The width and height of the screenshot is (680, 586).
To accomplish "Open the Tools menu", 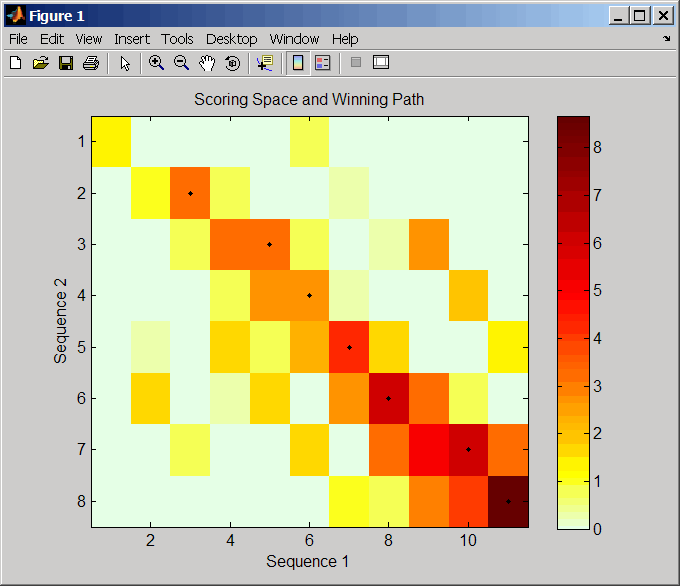I will click(x=177, y=39).
